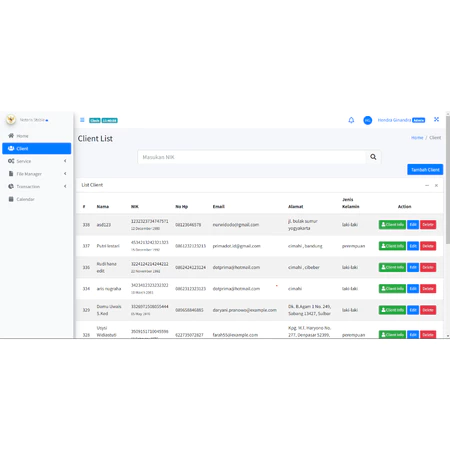This screenshot has height=450, width=450.
Task: Close the List Client card with the X
Action: [x=436, y=185]
